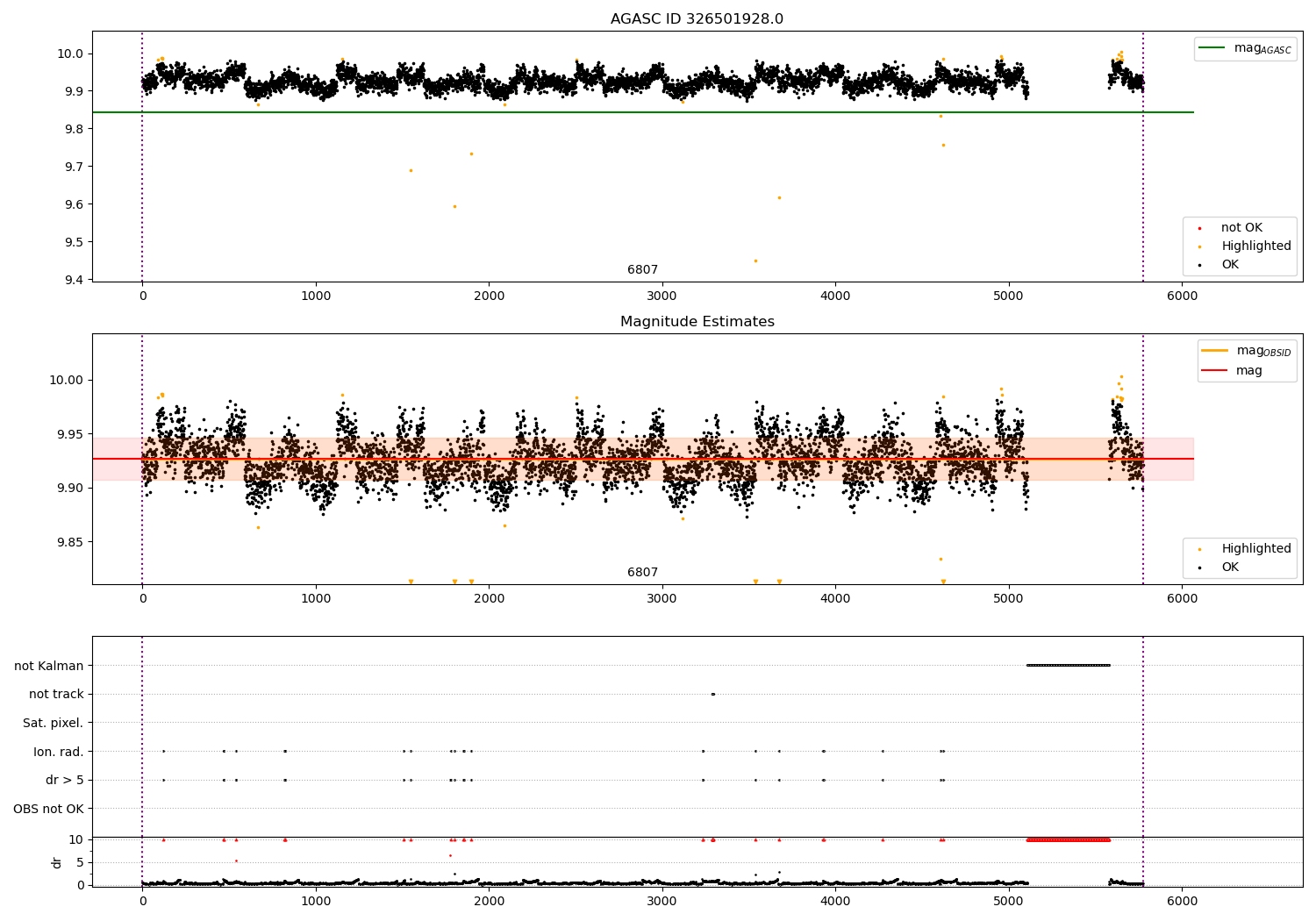Viewport: 1316px width, 921px height.
Task: Click the black 'not Kalman' flagged segment
Action: (x=1069, y=665)
